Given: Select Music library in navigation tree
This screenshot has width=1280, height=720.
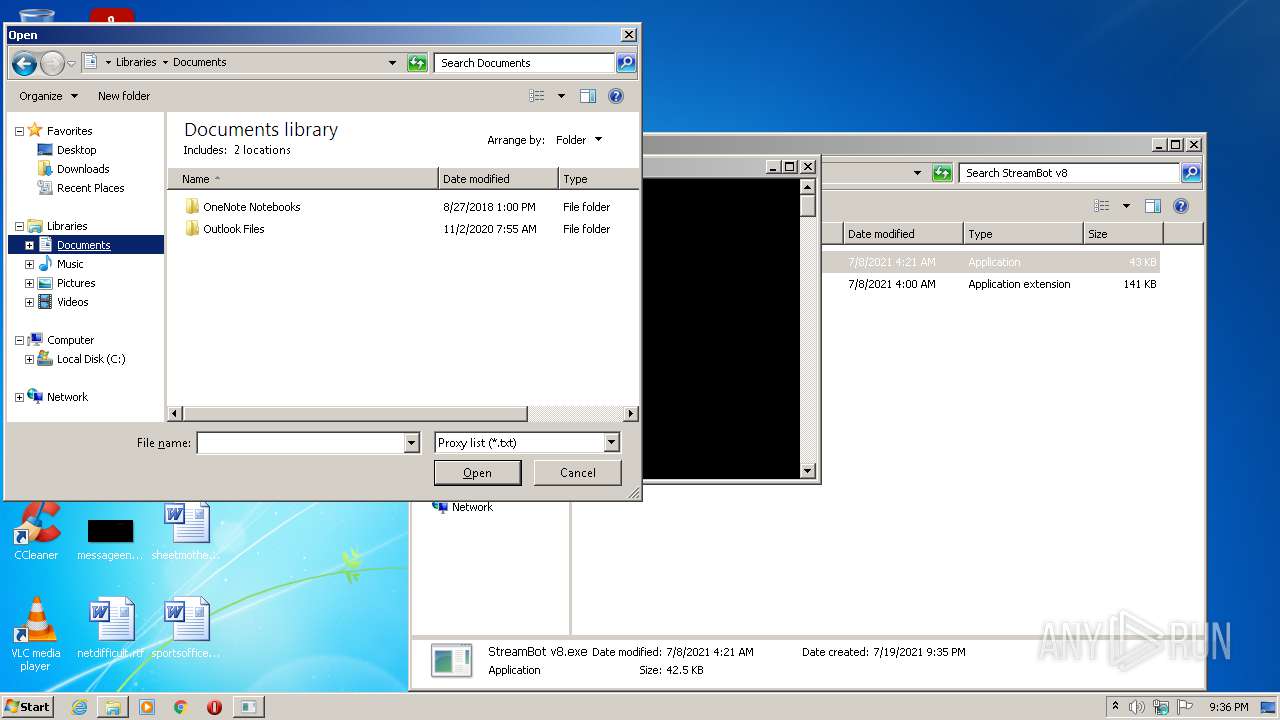Looking at the screenshot, I should tap(70, 264).
